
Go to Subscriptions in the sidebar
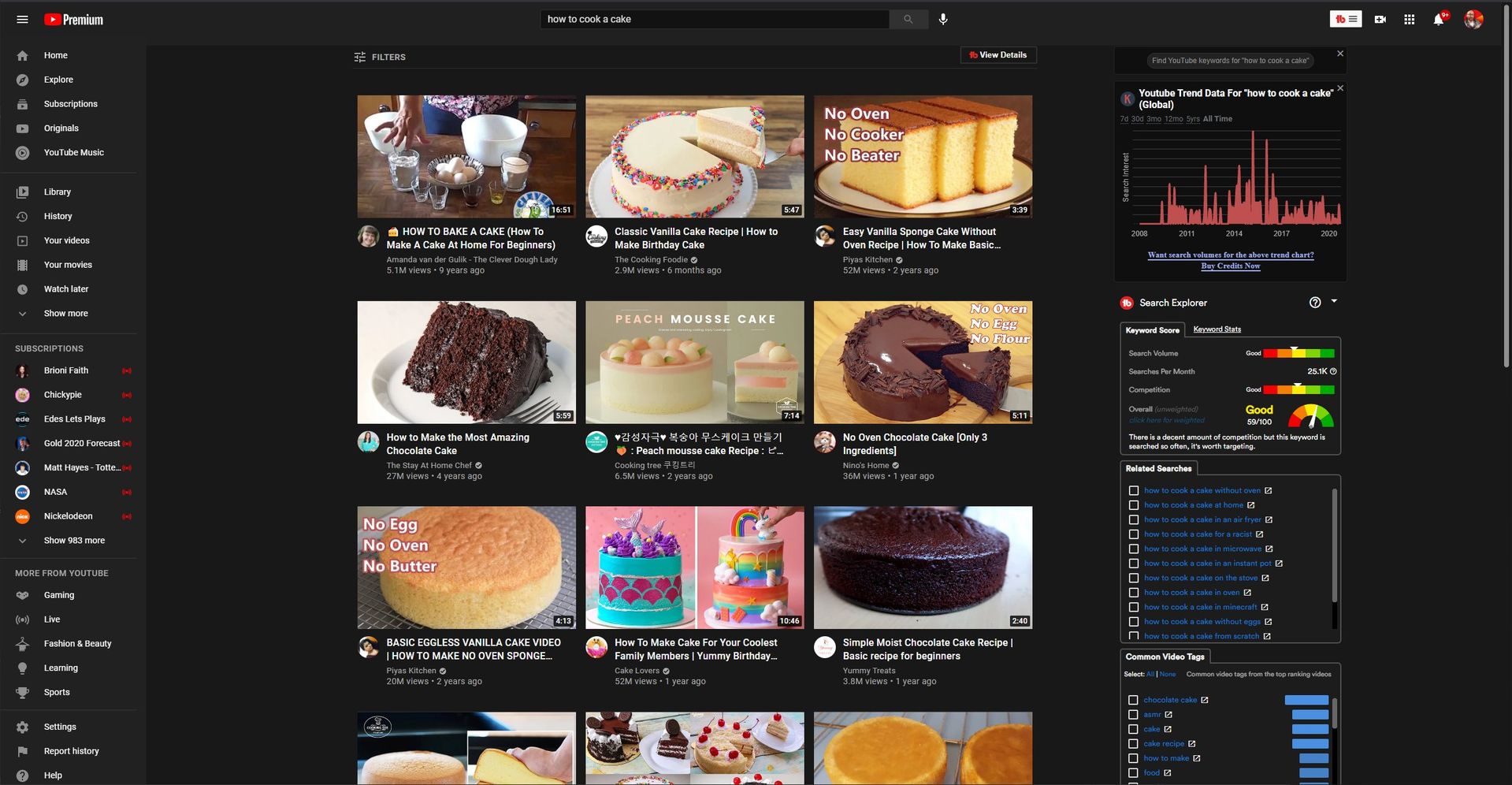[x=70, y=104]
